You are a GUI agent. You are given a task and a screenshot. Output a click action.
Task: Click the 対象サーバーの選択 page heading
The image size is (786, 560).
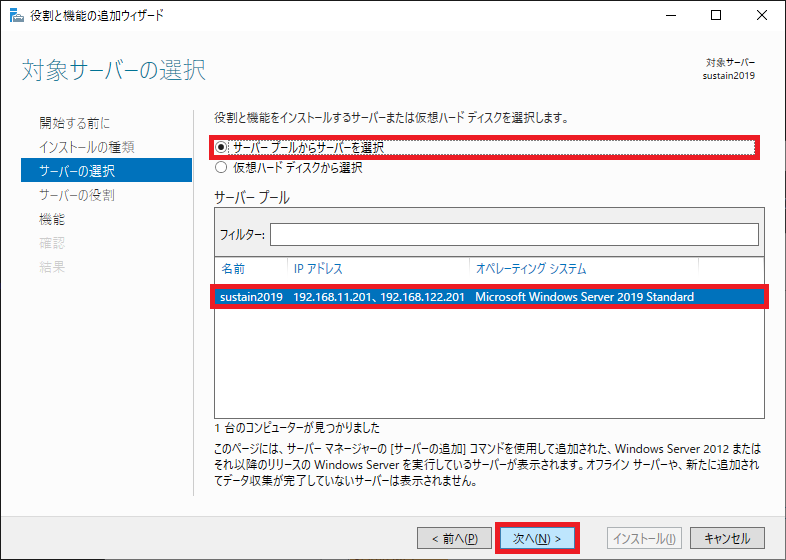click(114, 70)
